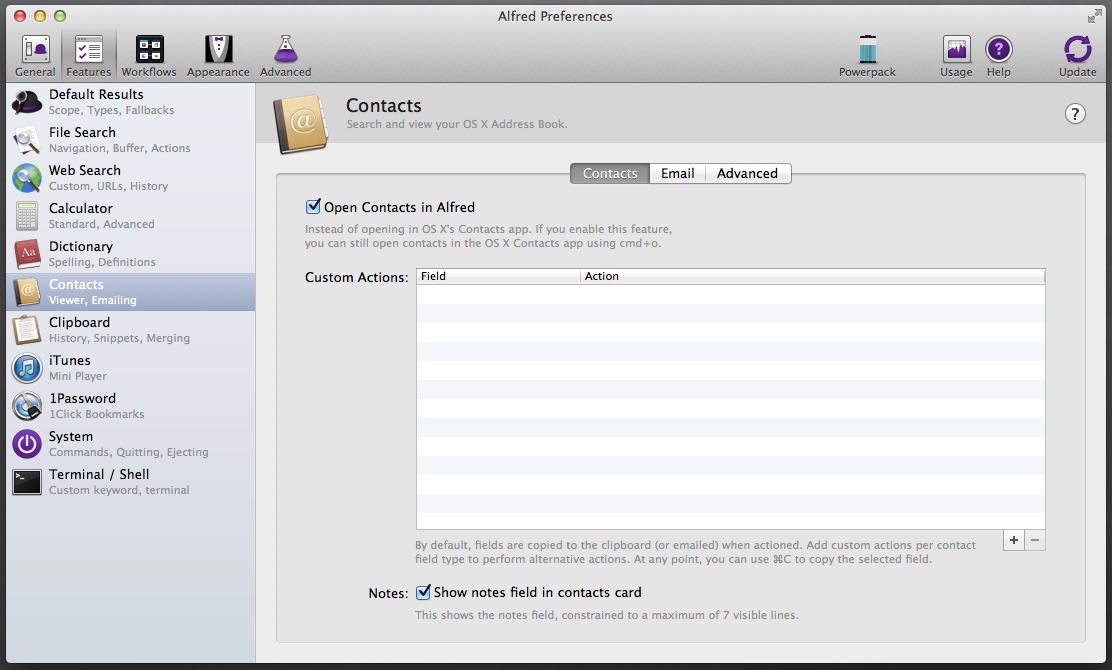Click the Field column header
The image size is (1112, 670).
click(499, 276)
